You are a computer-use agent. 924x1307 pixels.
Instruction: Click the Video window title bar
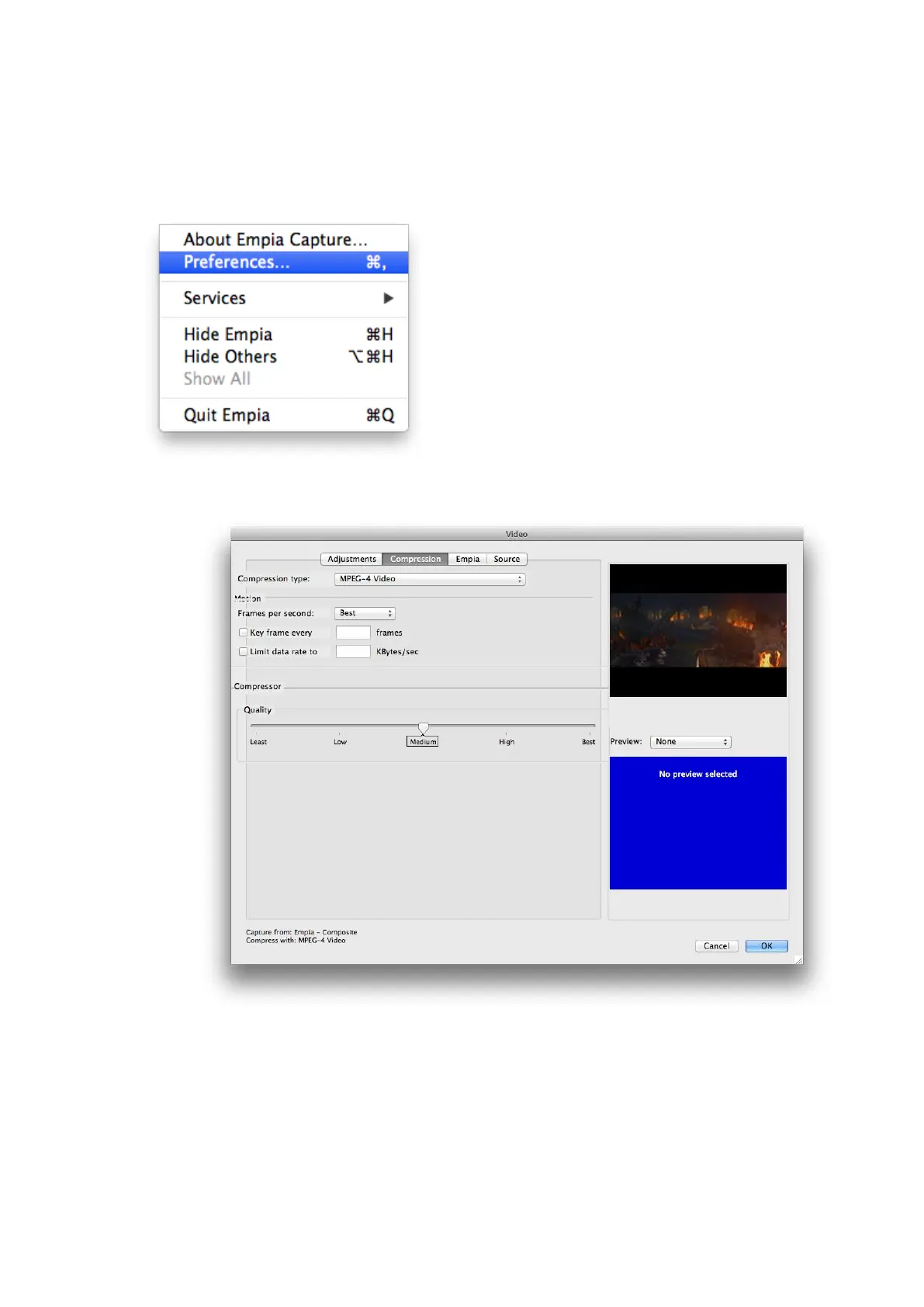[517, 534]
